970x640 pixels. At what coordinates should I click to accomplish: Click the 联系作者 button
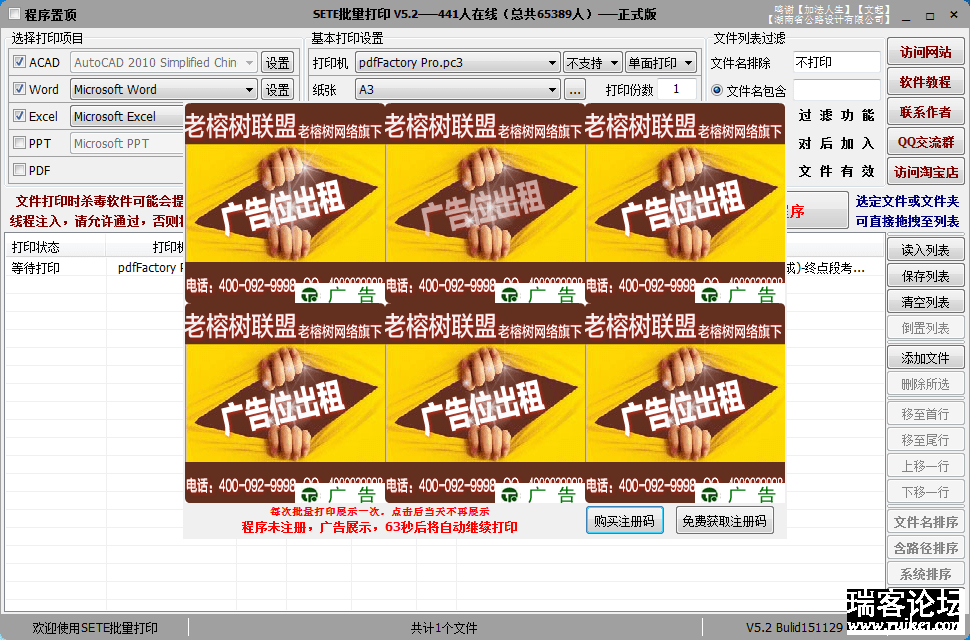coord(925,112)
